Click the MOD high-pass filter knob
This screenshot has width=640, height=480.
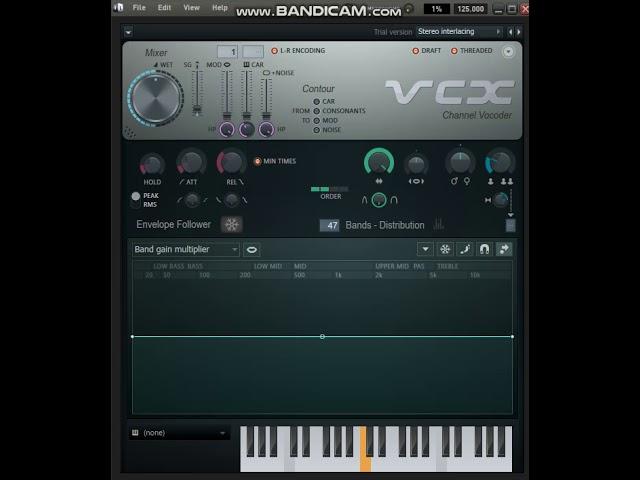(x=227, y=129)
